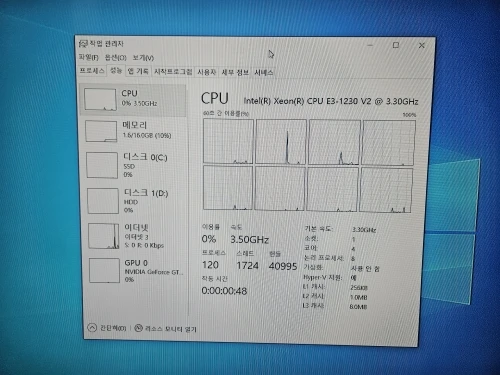Click the Task Manager title bar icon
Screen dimensions: 500x375
pos(83,44)
